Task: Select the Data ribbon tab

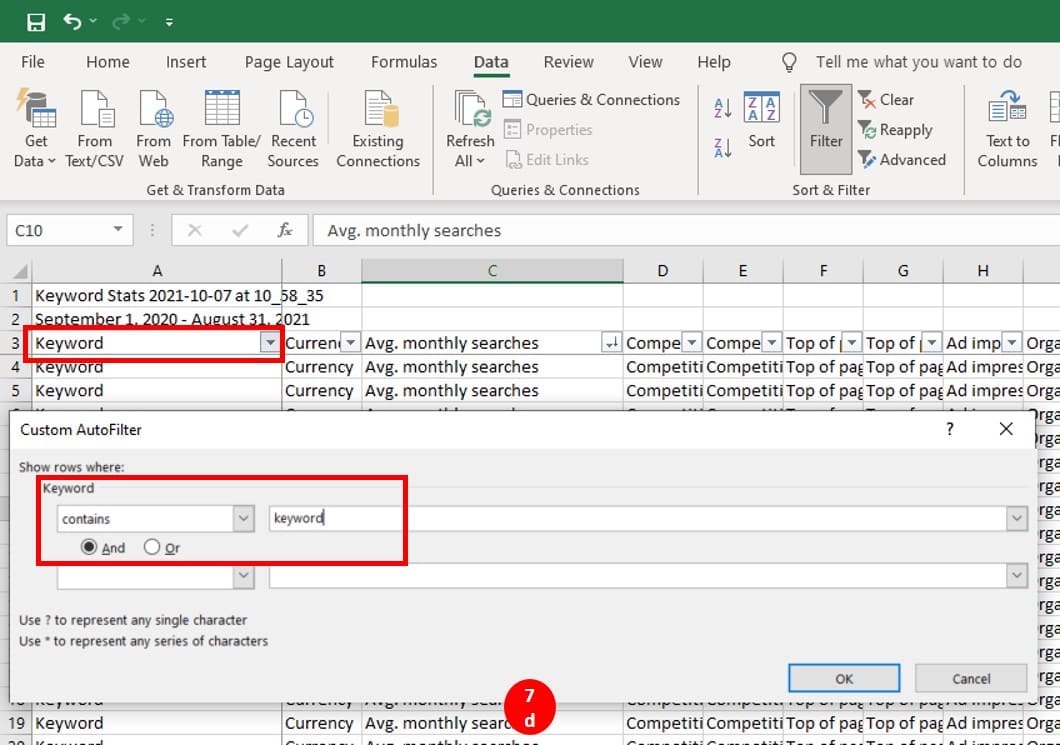Action: 491,62
